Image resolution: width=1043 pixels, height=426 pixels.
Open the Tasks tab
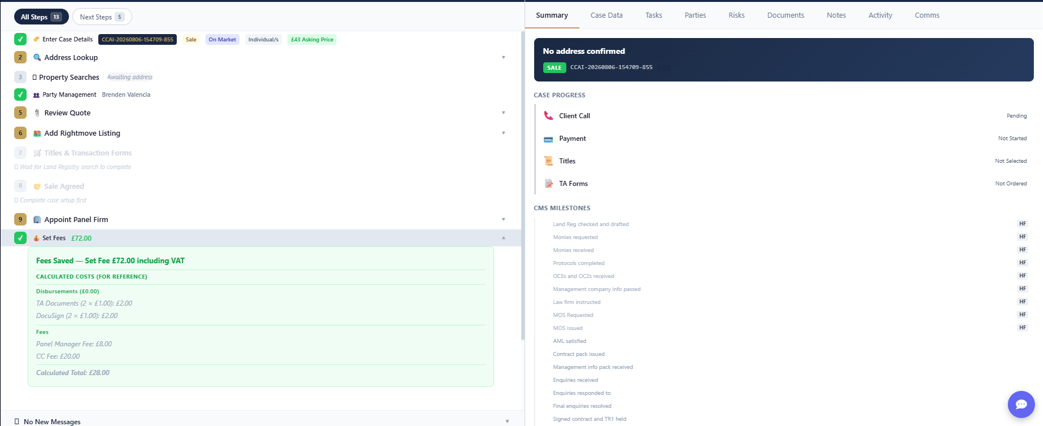point(654,15)
